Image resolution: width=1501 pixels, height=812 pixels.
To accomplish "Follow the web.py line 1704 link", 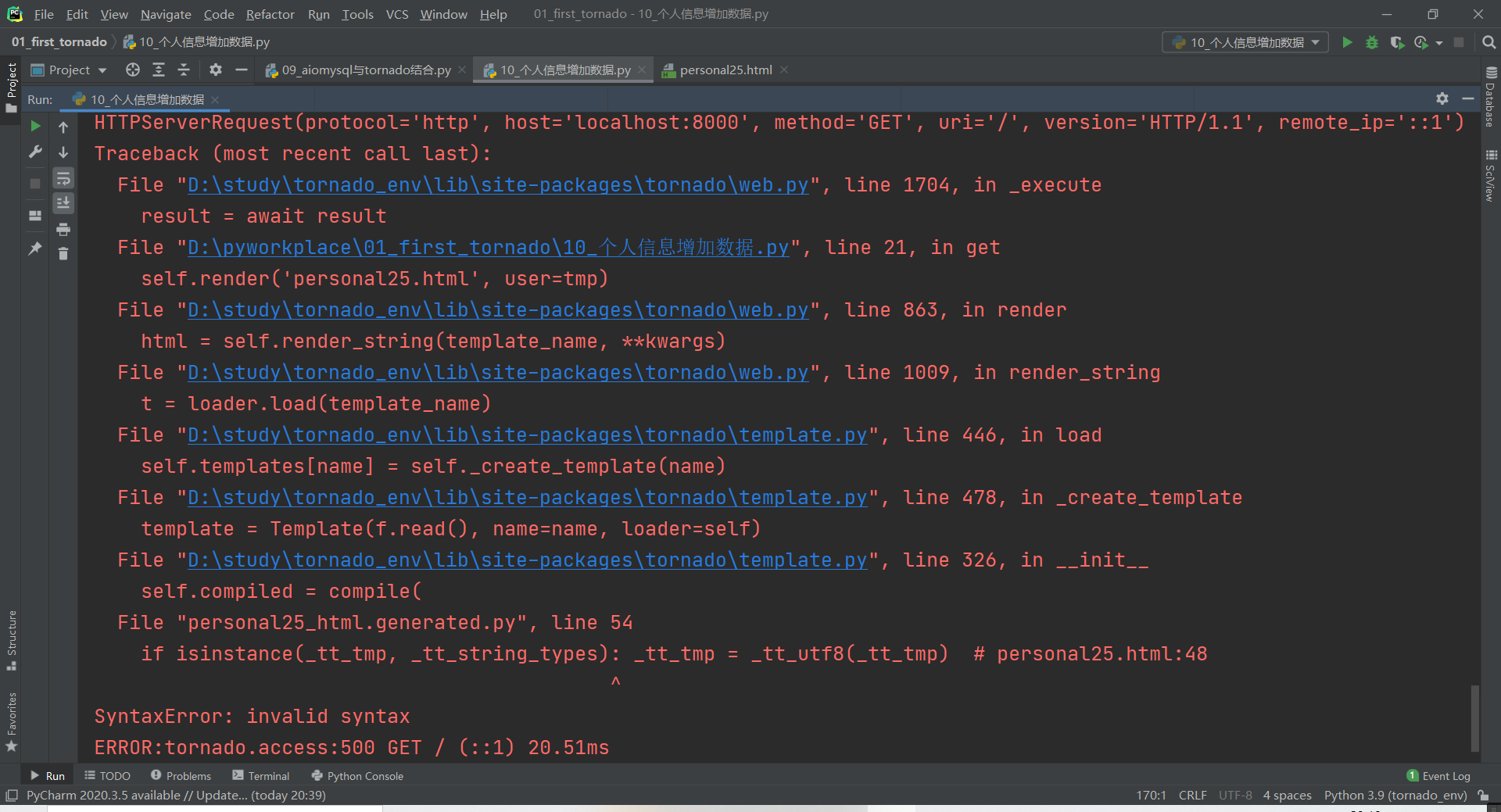I will [x=498, y=185].
